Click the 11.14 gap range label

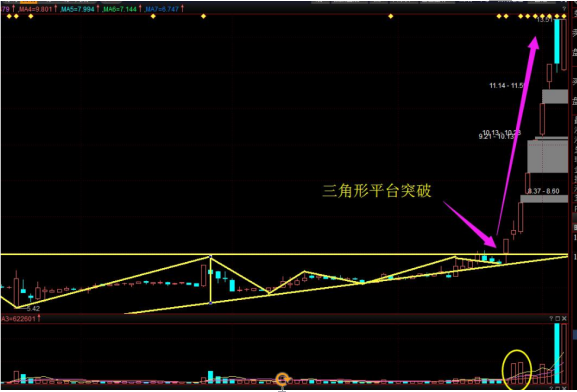[x=507, y=86]
